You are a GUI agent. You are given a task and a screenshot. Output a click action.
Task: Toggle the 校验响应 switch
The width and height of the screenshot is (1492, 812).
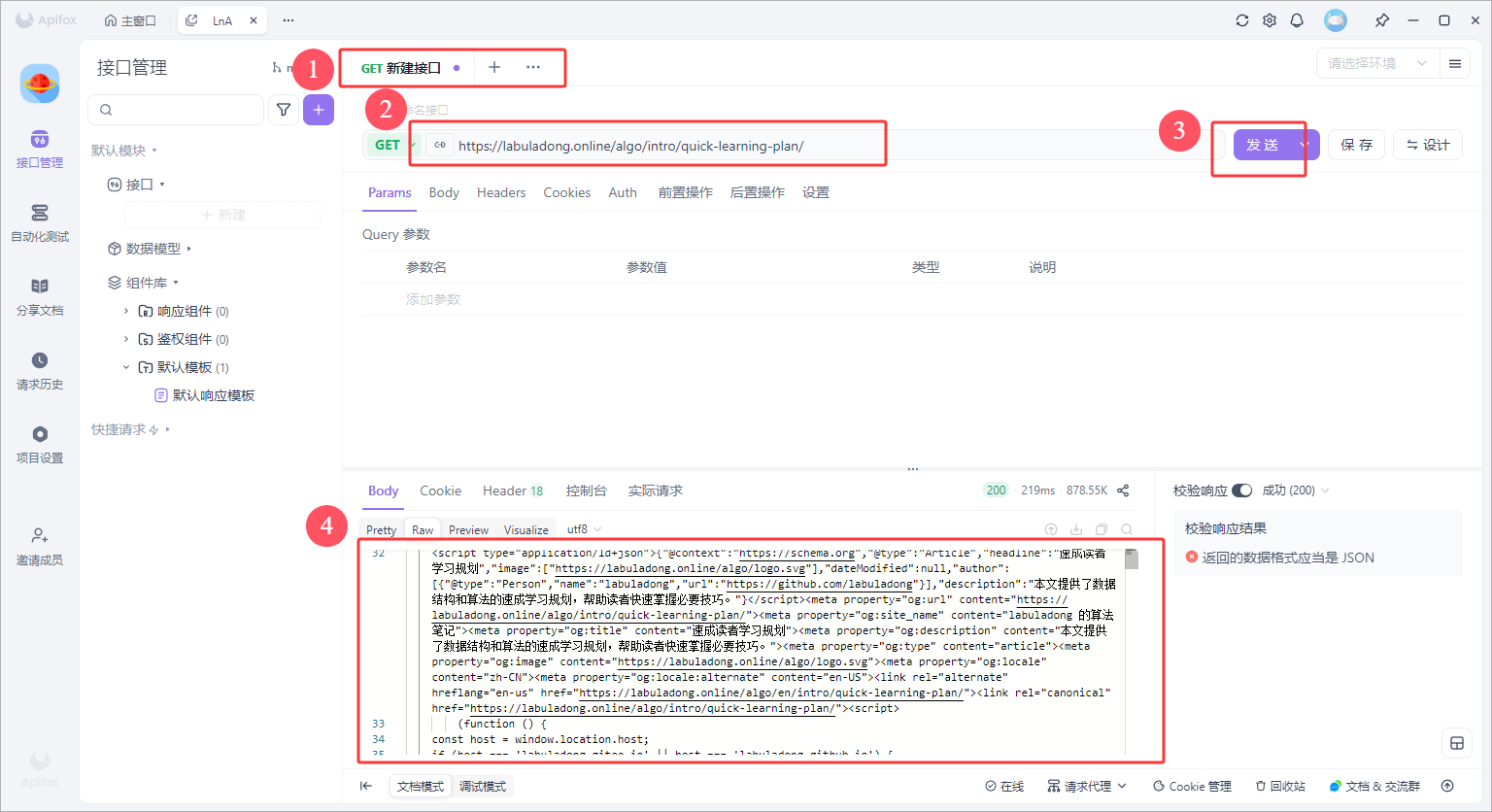pos(1241,491)
